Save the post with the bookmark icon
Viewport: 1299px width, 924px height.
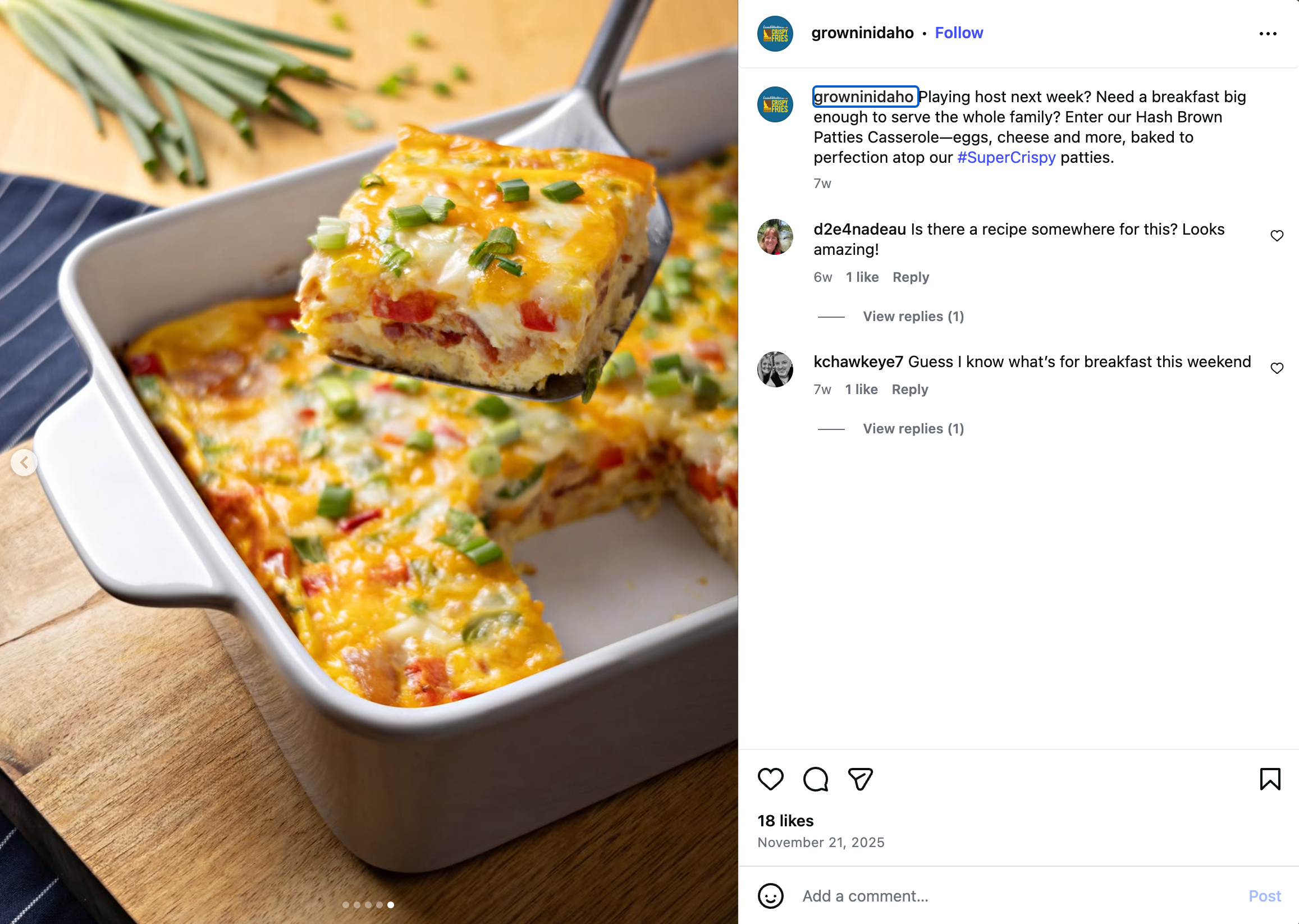[1270, 779]
